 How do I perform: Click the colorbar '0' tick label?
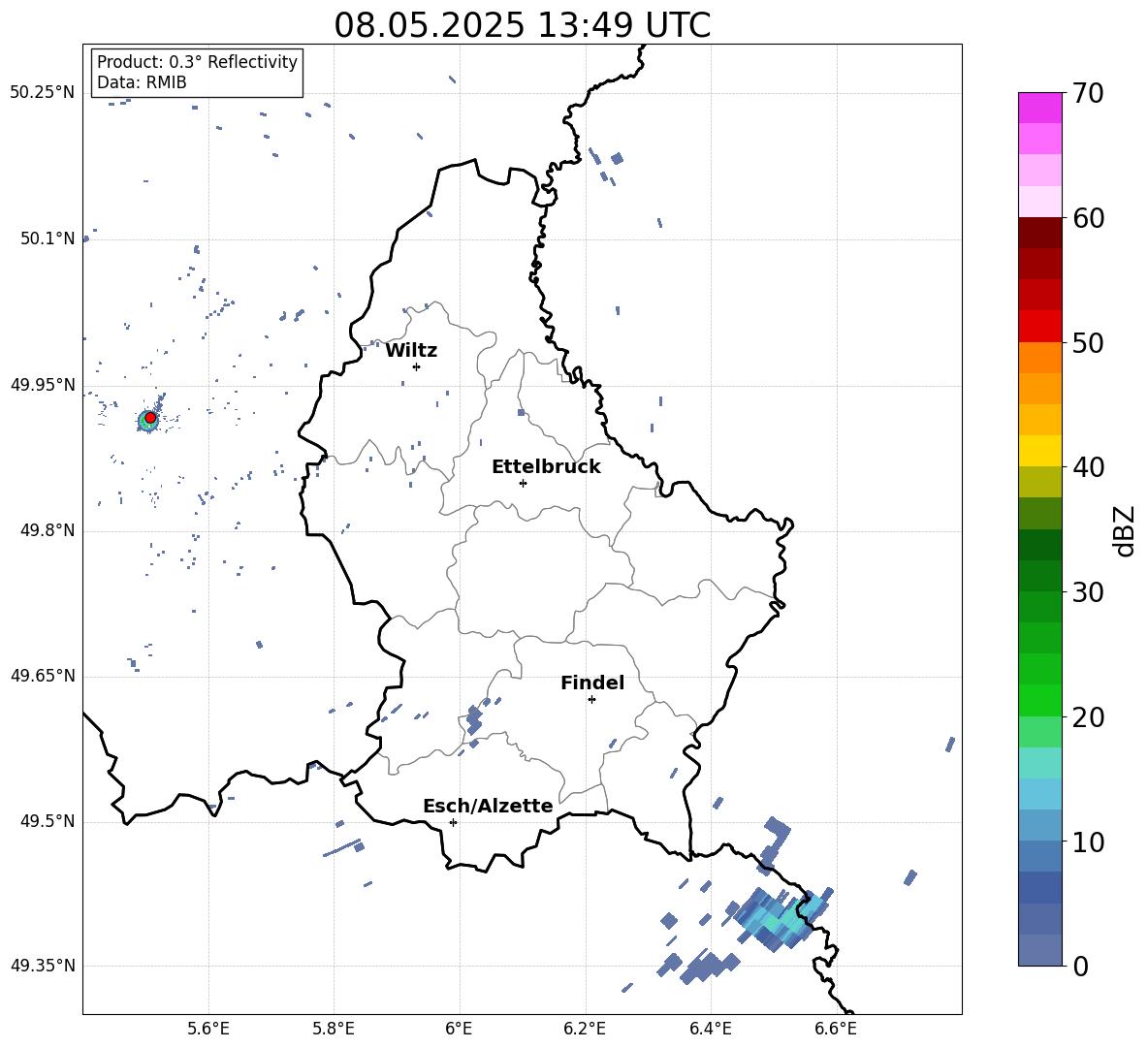1080,966
